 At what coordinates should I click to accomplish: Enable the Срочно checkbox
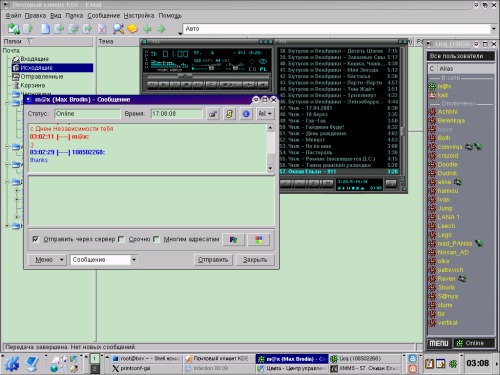121,239
